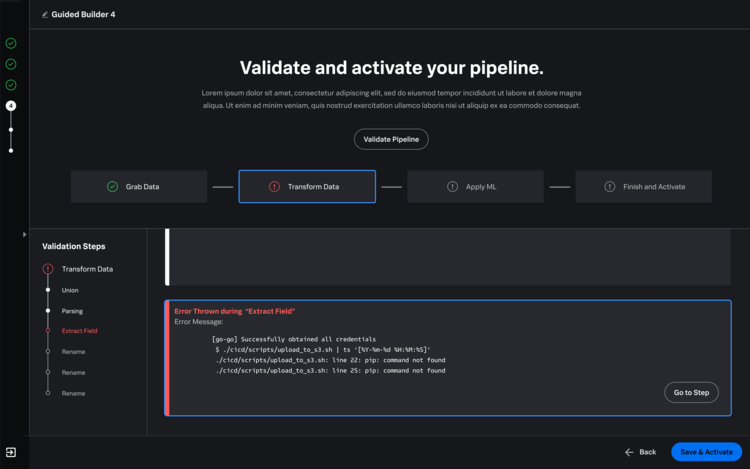Expand the sidebar with the small arrow
This screenshot has height=469, width=750.
[x=24, y=235]
